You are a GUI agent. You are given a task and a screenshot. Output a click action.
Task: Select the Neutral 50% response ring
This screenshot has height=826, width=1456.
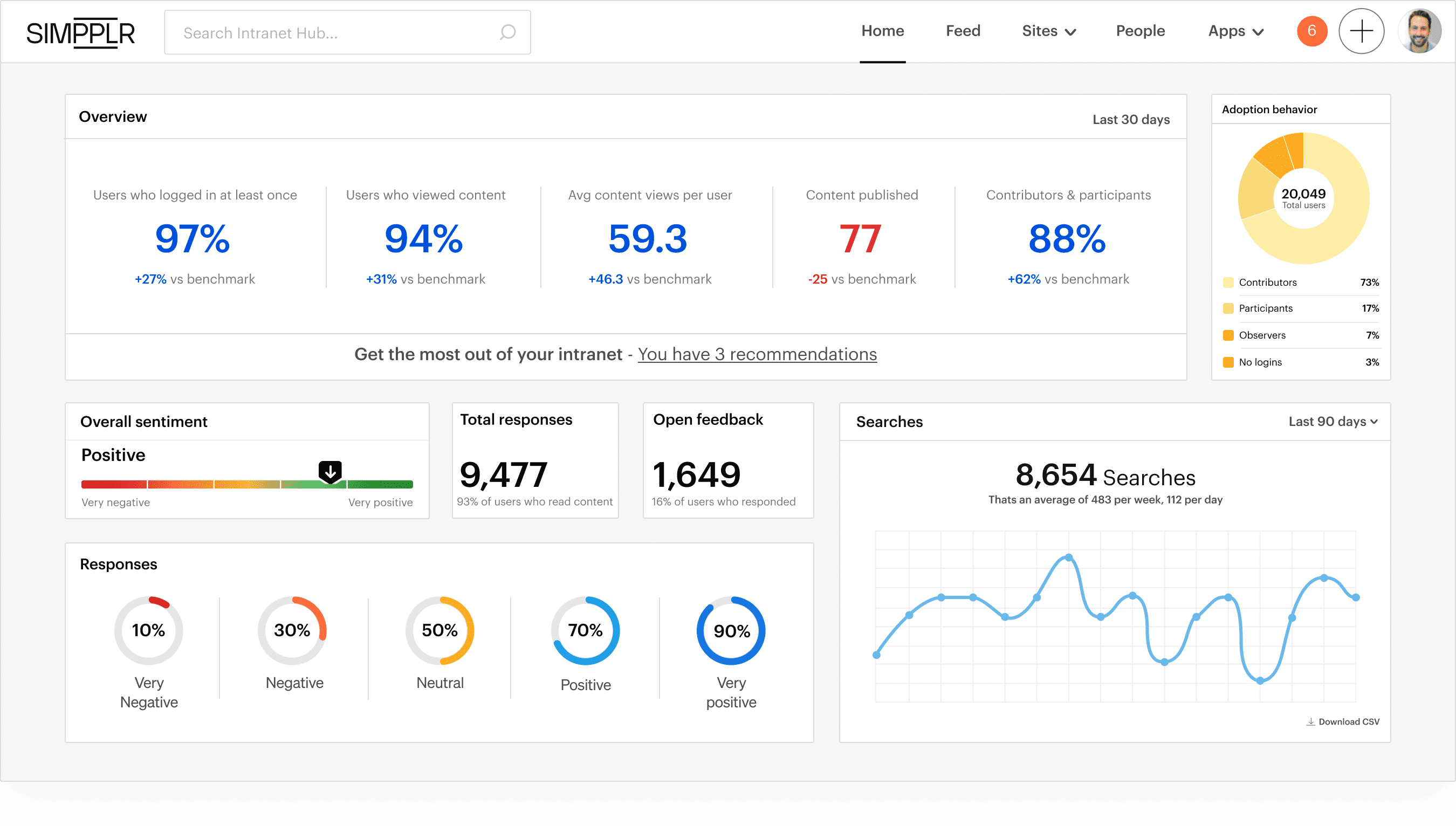[x=439, y=630]
